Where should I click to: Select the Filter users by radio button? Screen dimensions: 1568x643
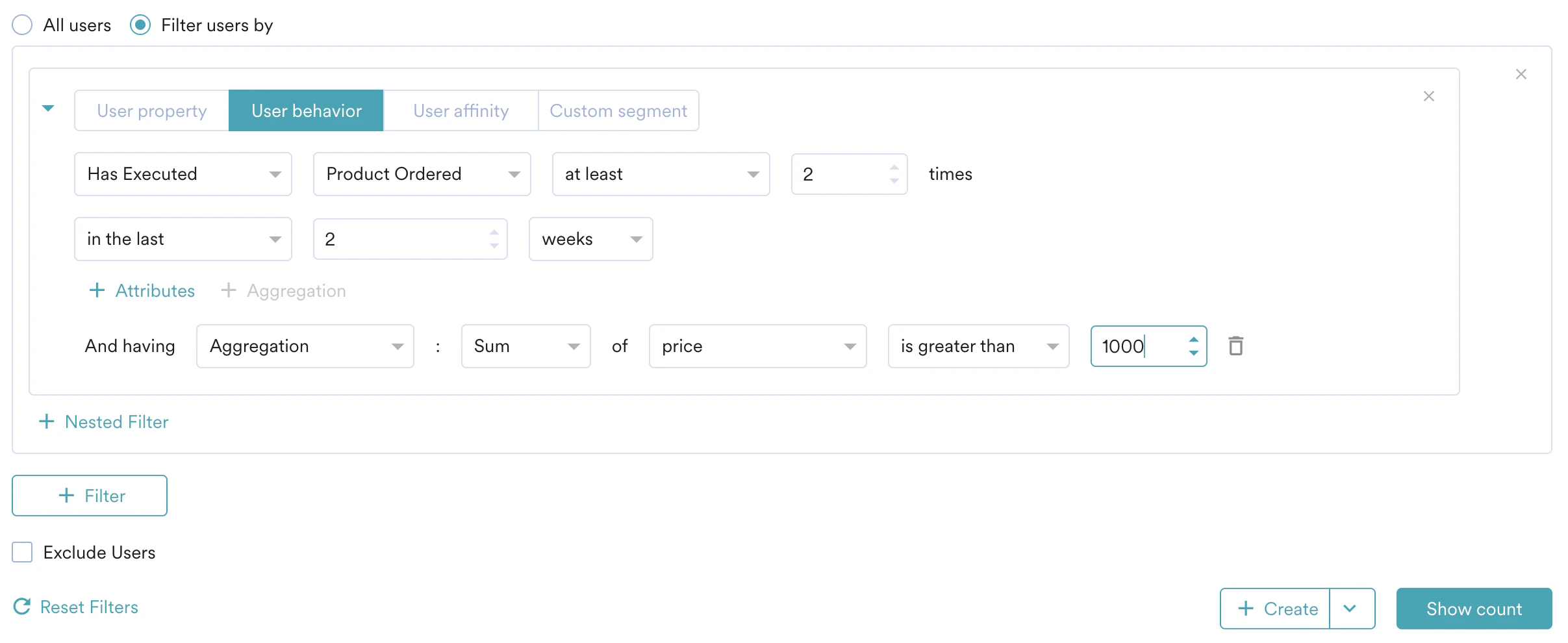click(140, 24)
